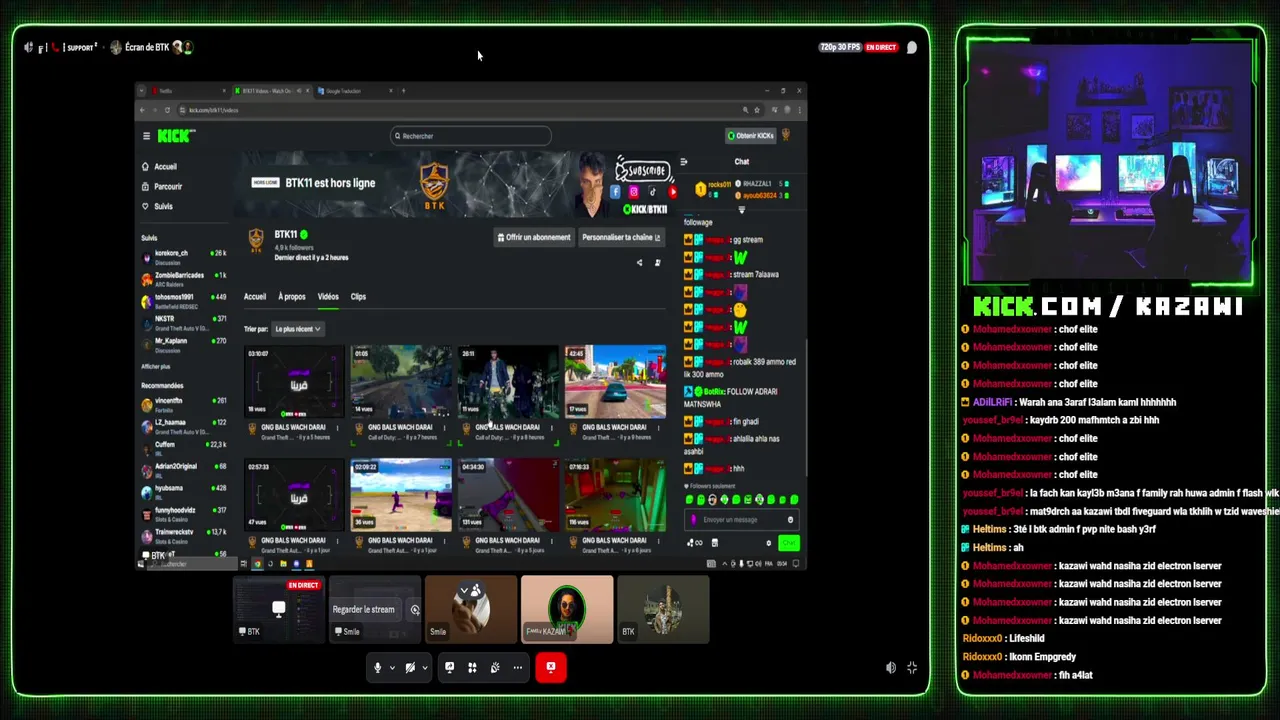Switch to channel Accueil tab

(x=255, y=297)
